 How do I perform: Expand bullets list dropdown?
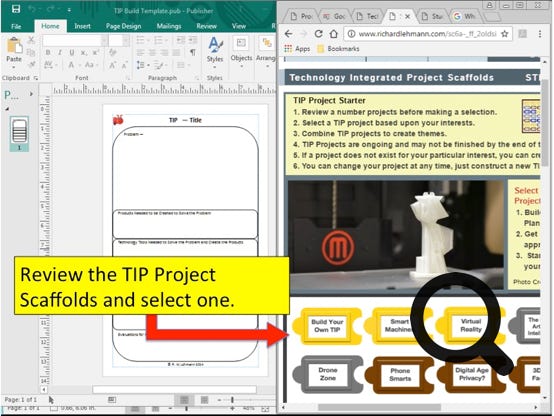click(x=148, y=40)
